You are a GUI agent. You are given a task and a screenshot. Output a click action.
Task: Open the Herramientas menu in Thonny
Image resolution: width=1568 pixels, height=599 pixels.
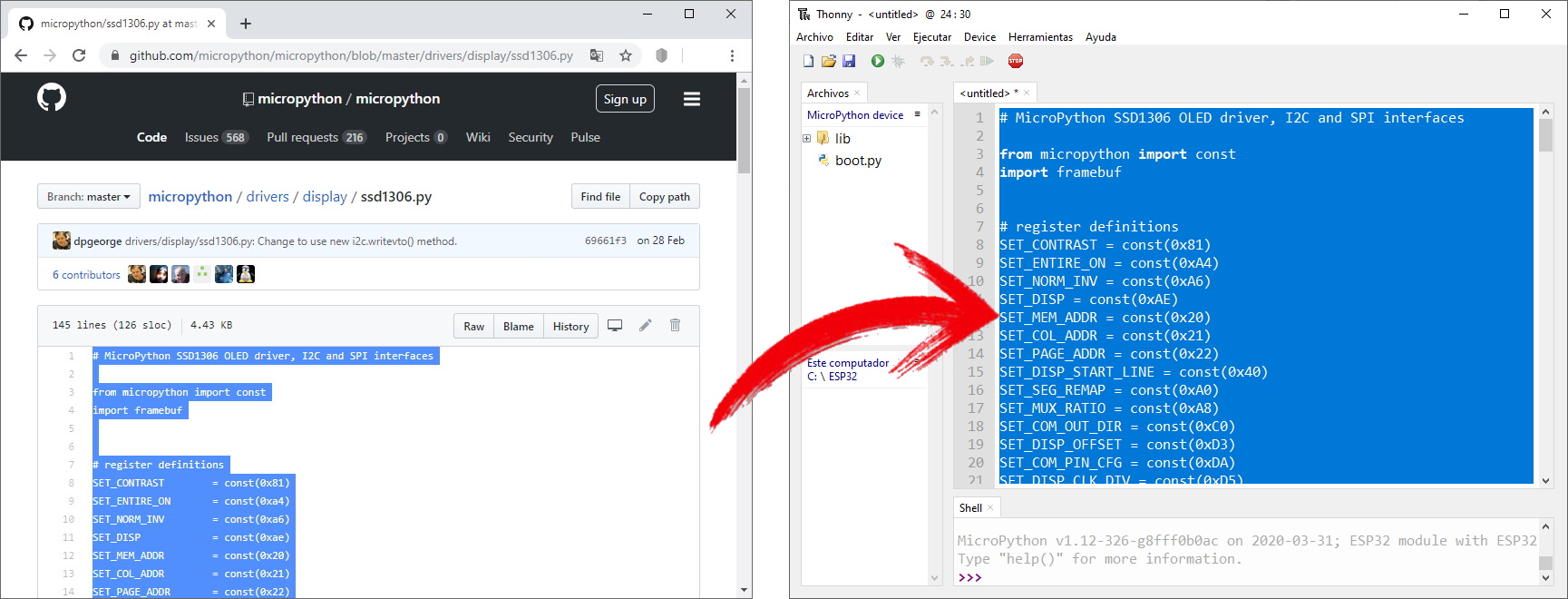pyautogui.click(x=1040, y=37)
